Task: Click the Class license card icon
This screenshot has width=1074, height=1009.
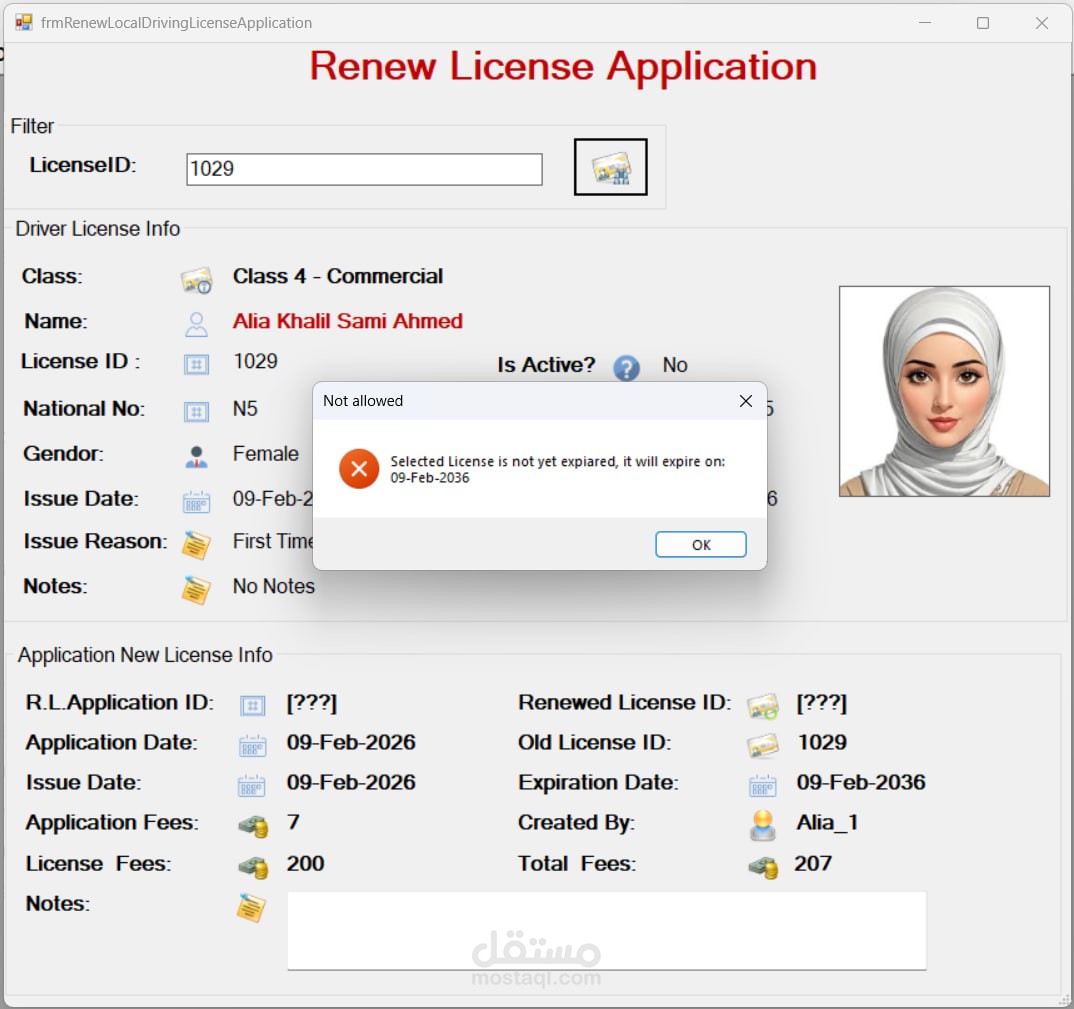Action: [x=196, y=280]
